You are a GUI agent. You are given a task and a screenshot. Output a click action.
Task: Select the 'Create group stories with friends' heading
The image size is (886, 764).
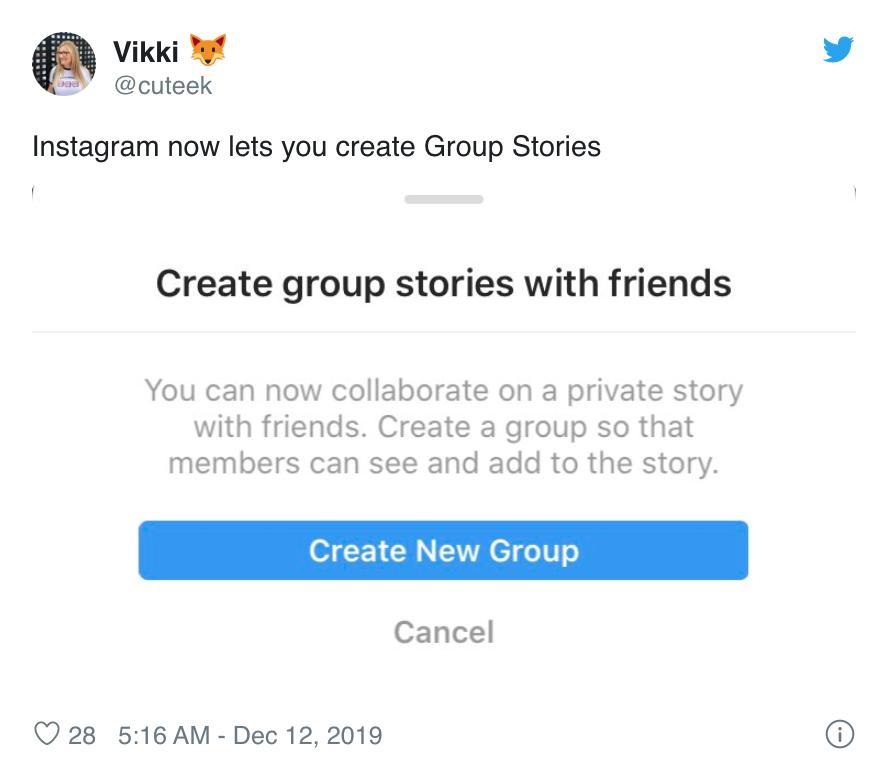coord(444,284)
